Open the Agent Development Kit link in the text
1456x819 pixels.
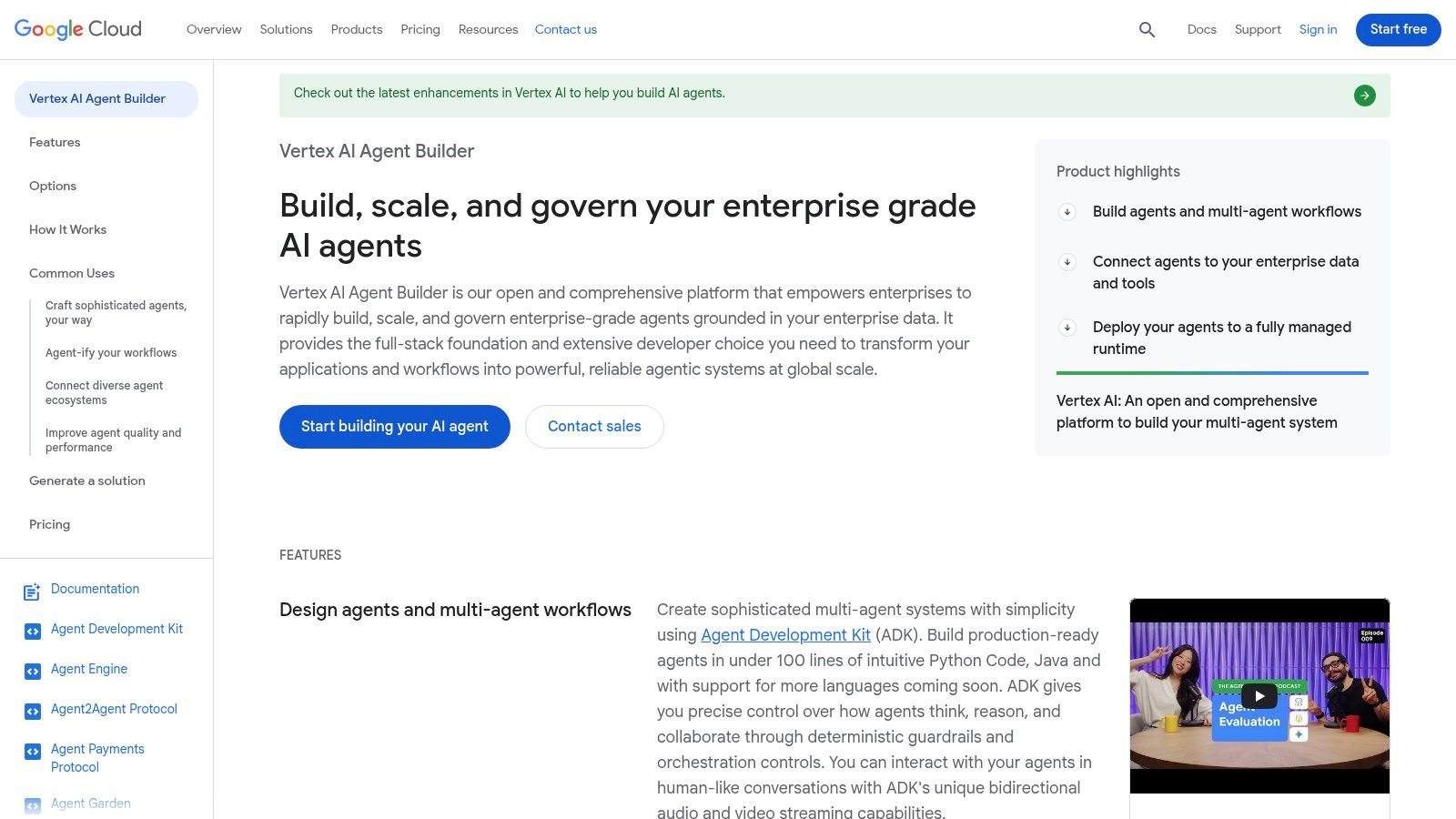pyautogui.click(x=784, y=634)
